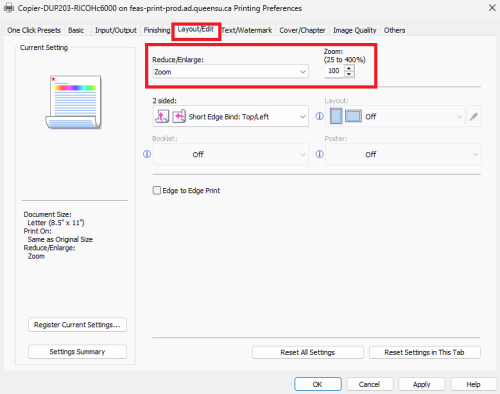Open the Text/Watermark tab
Image resolution: width=500 pixels, height=394 pixels.
[x=247, y=30]
